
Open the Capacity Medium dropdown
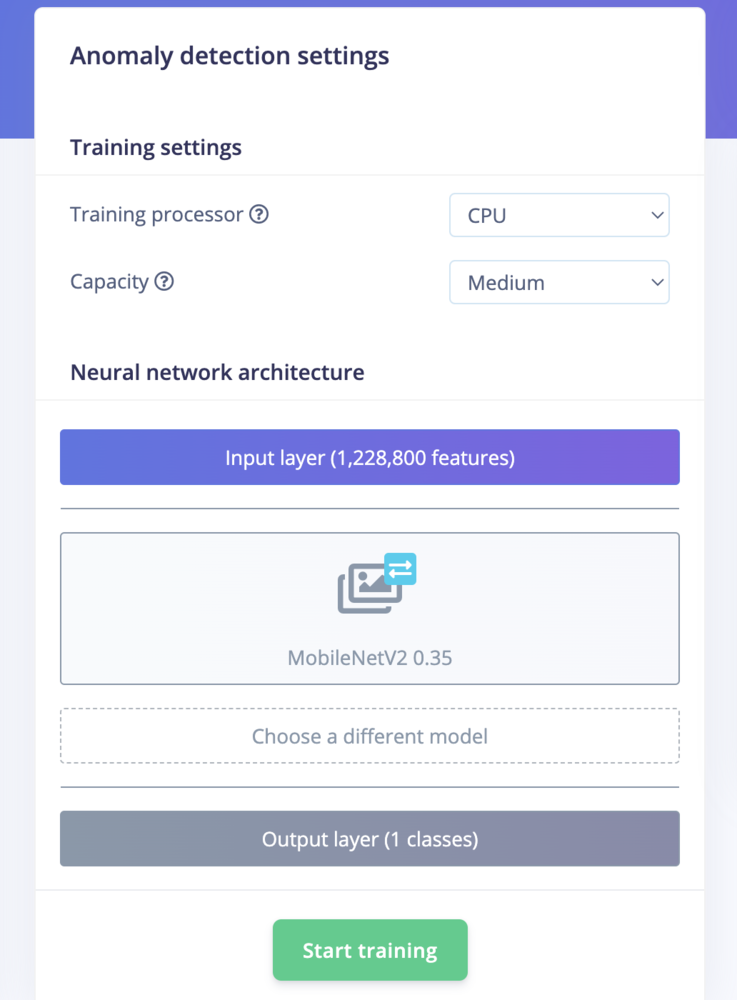(559, 282)
